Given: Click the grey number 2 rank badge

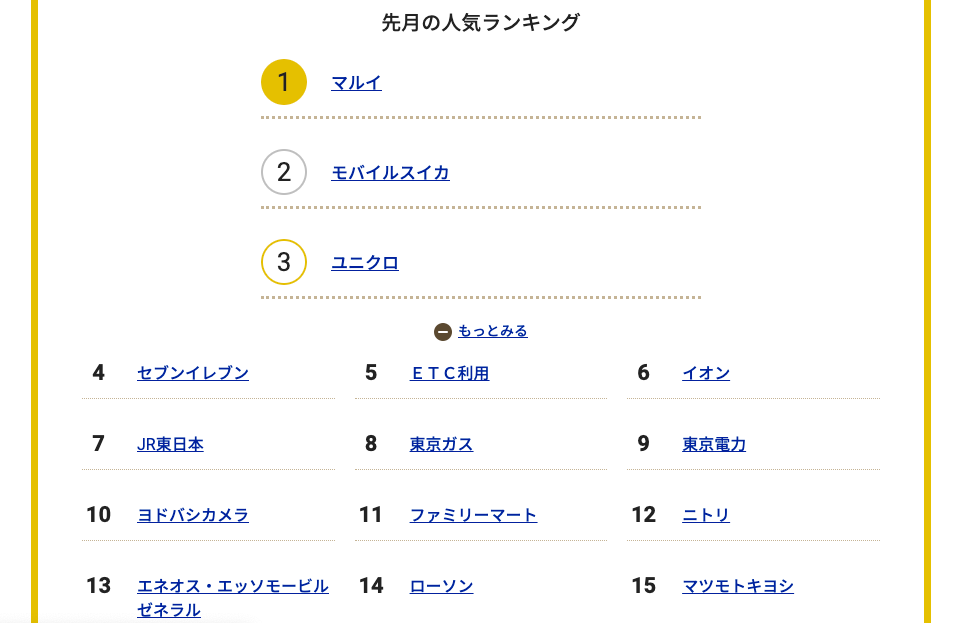Looking at the screenshot, I should [284, 172].
